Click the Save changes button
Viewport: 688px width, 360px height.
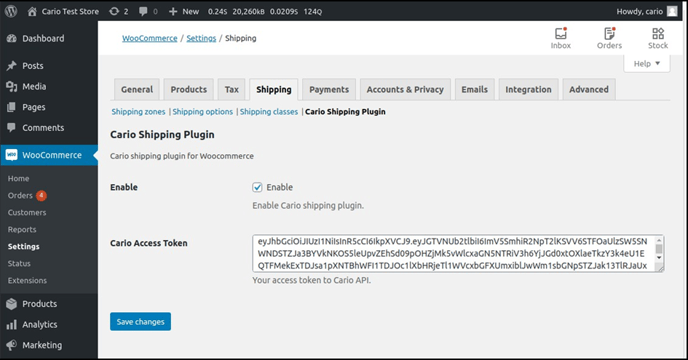(x=140, y=322)
